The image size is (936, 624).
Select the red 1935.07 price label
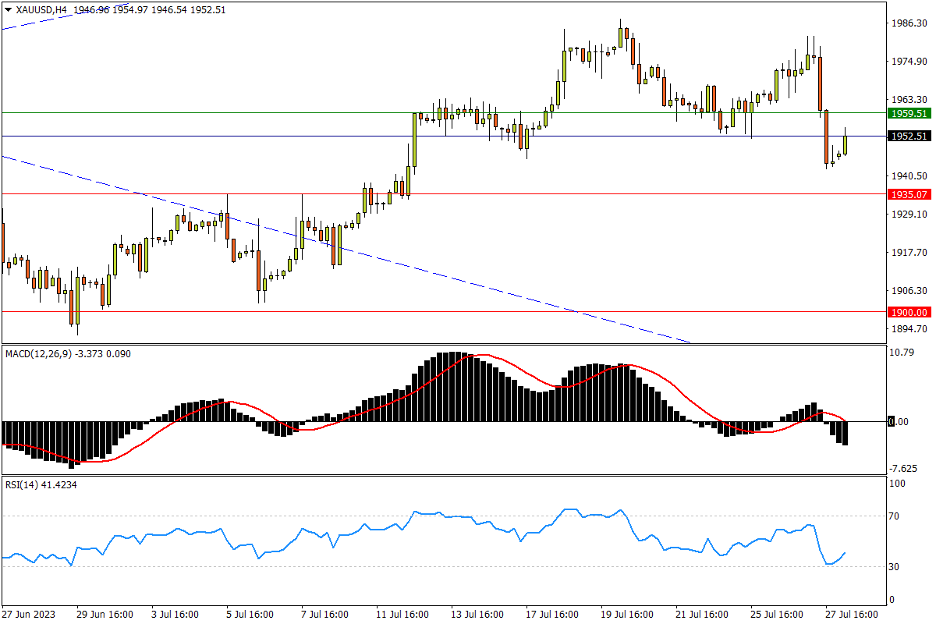[908, 194]
